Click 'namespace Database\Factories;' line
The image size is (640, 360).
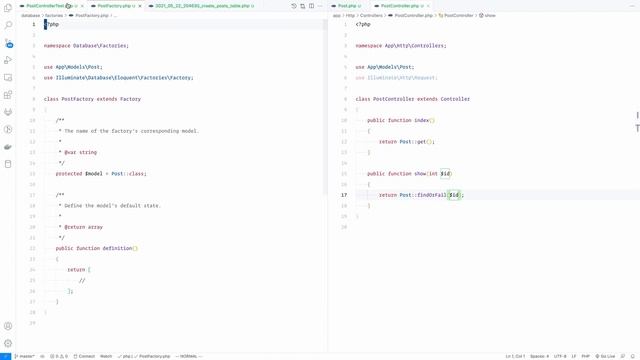pyautogui.click(x=86, y=46)
